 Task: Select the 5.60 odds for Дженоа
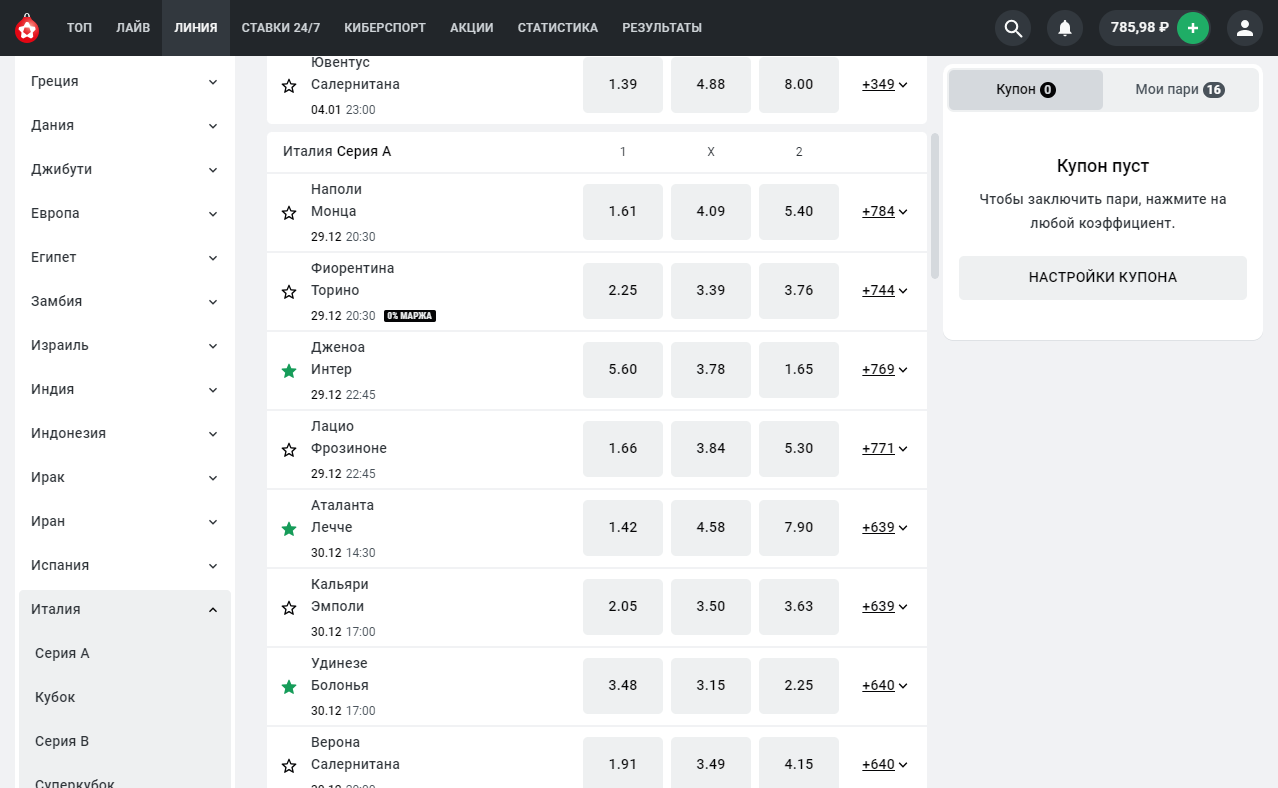click(x=623, y=370)
